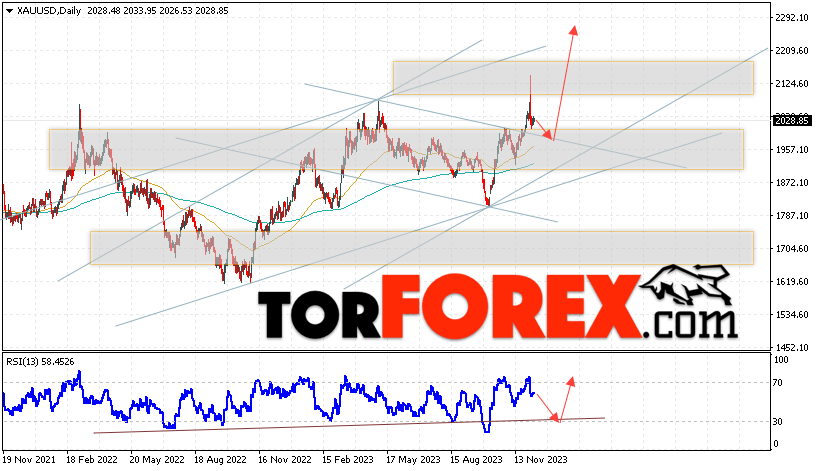Click the XAUUSD,Daily symbol title
The image size is (816, 471).
point(49,11)
